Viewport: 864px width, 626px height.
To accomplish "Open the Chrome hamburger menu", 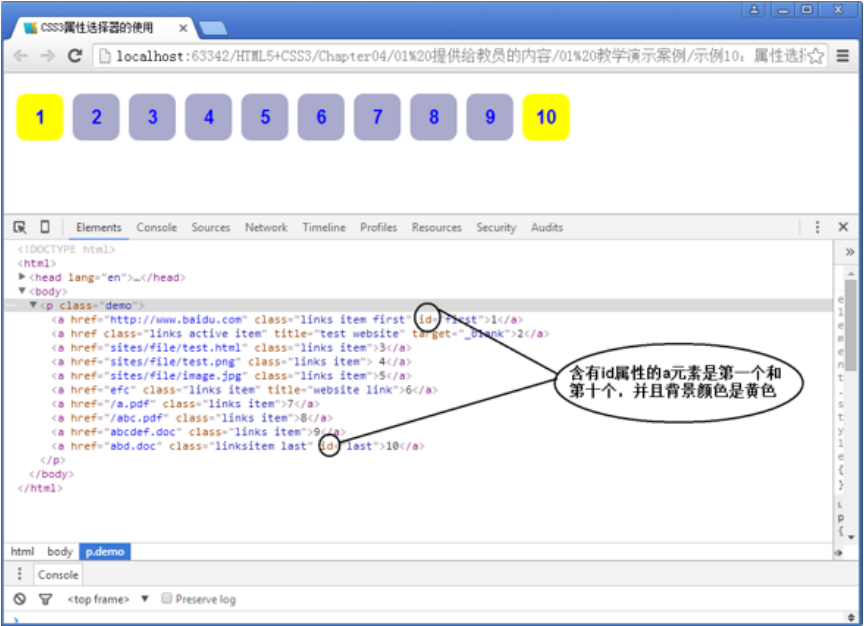I will click(843, 56).
